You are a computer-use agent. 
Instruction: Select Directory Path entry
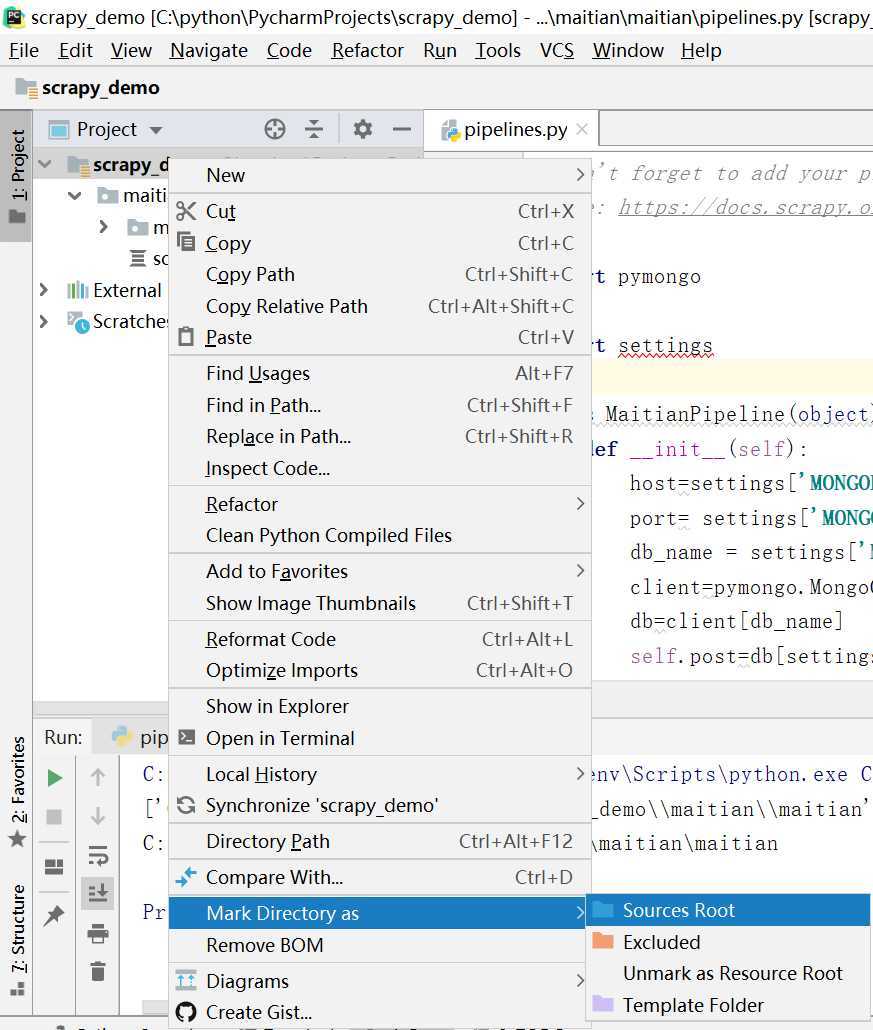tap(380, 841)
